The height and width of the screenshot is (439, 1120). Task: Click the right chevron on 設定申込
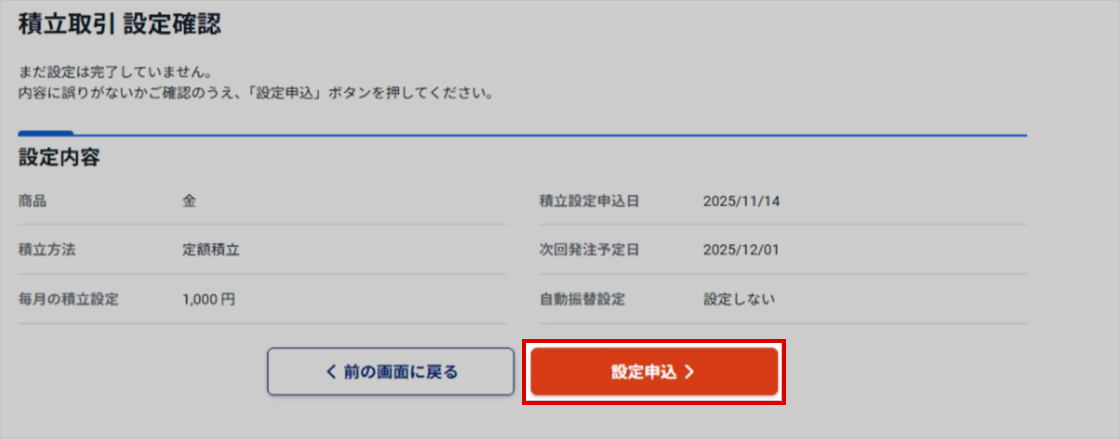[690, 372]
